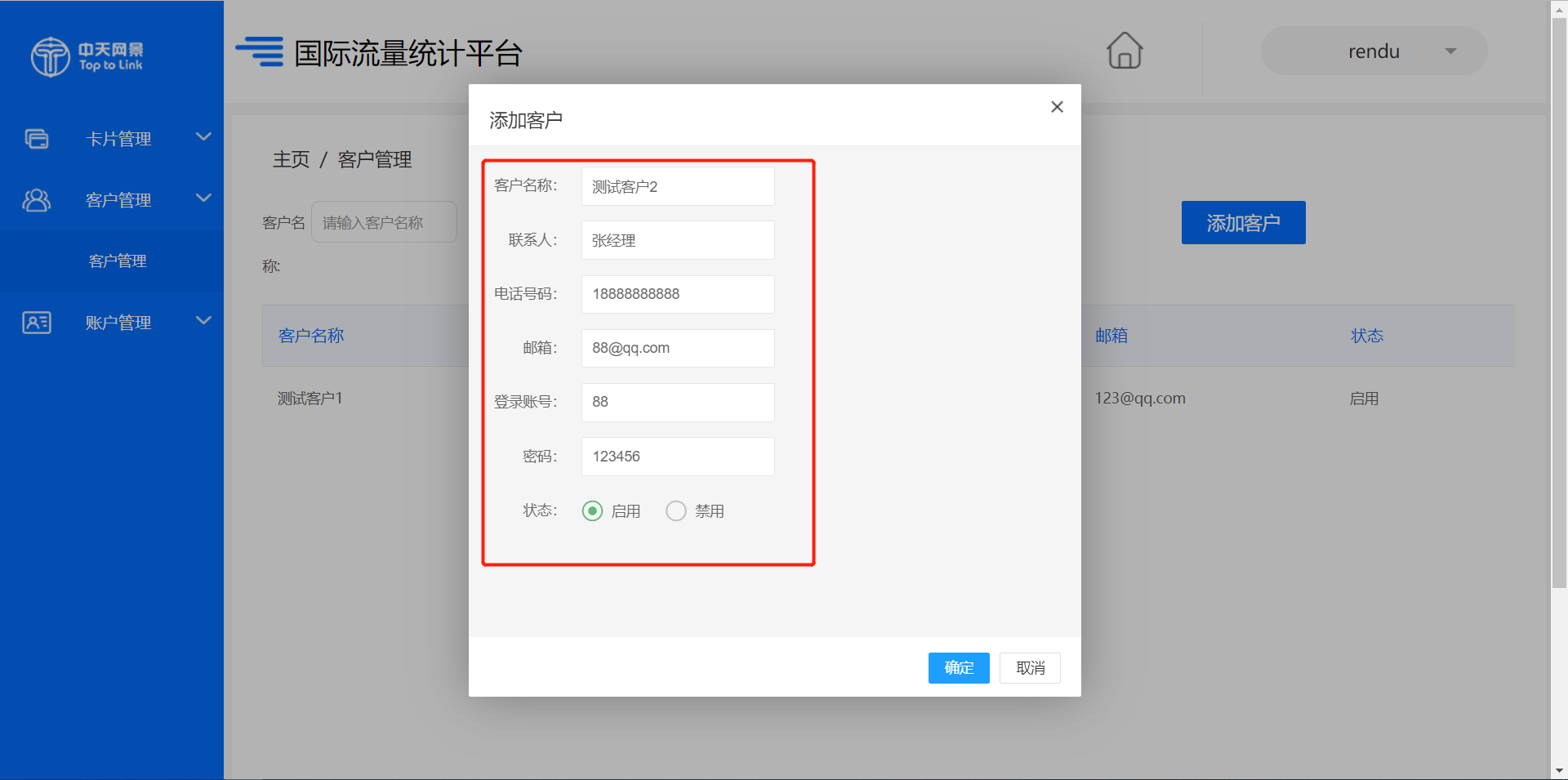Click the 测试客户1 table cell

[310, 399]
